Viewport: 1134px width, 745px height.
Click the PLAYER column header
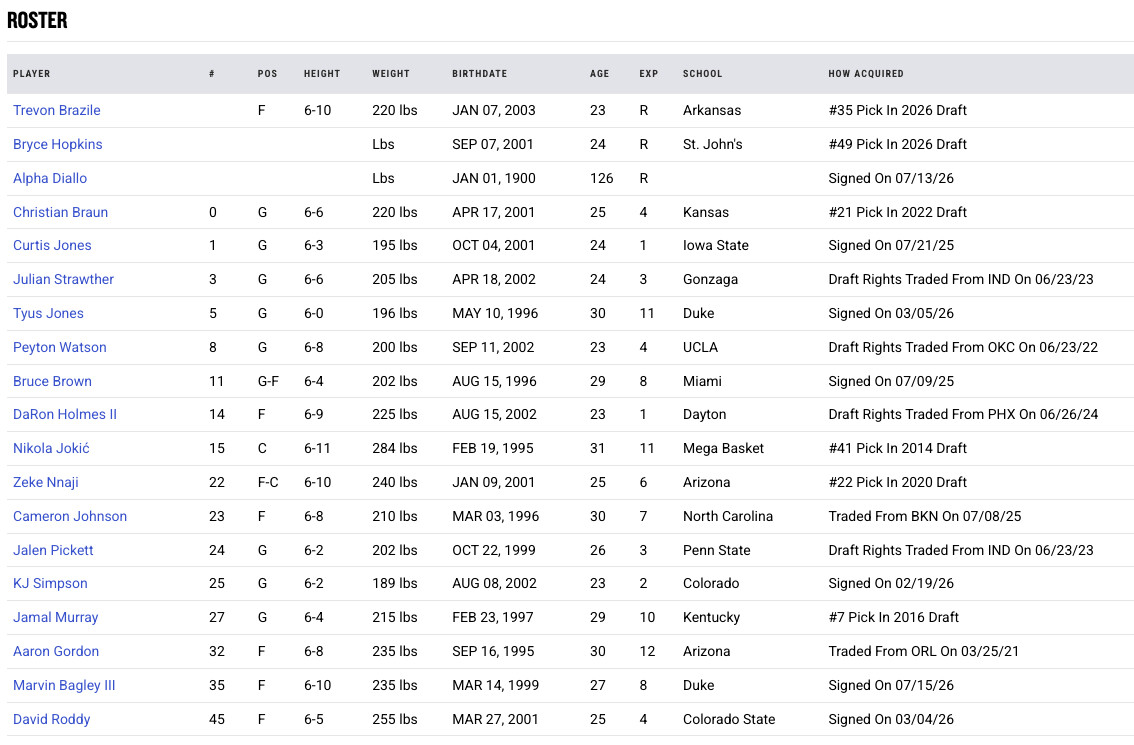pyautogui.click(x=32, y=74)
